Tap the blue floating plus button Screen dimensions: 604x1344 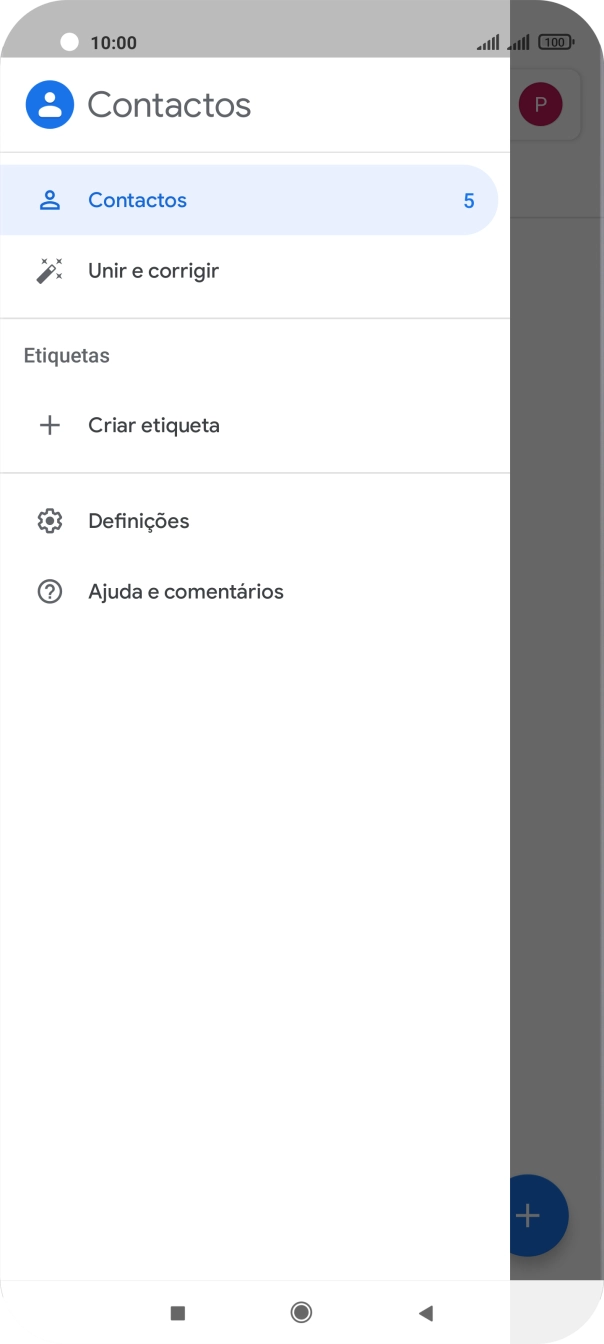tap(528, 1215)
